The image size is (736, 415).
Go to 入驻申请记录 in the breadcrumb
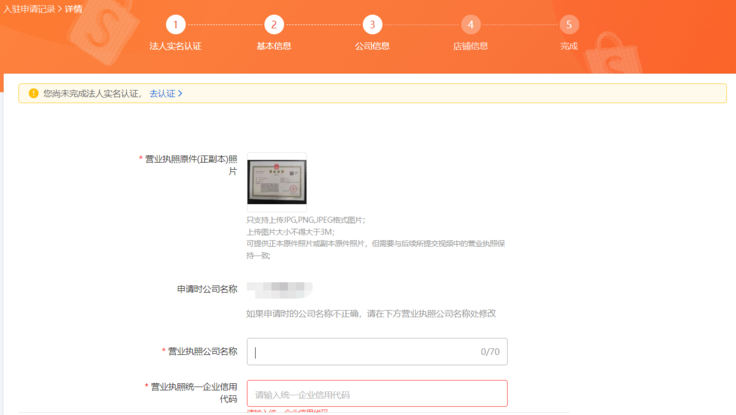(x=29, y=9)
